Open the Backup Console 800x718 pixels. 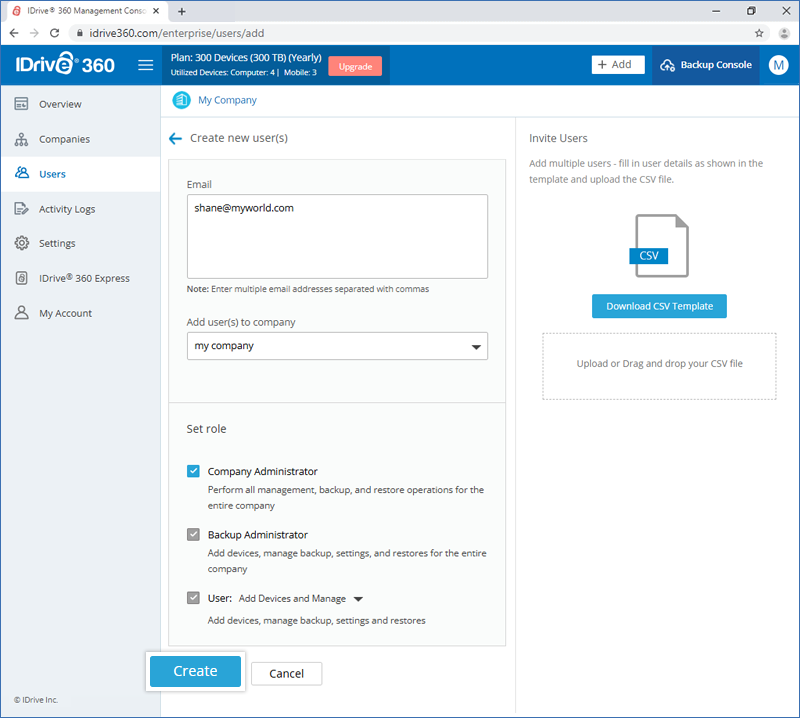pos(706,65)
